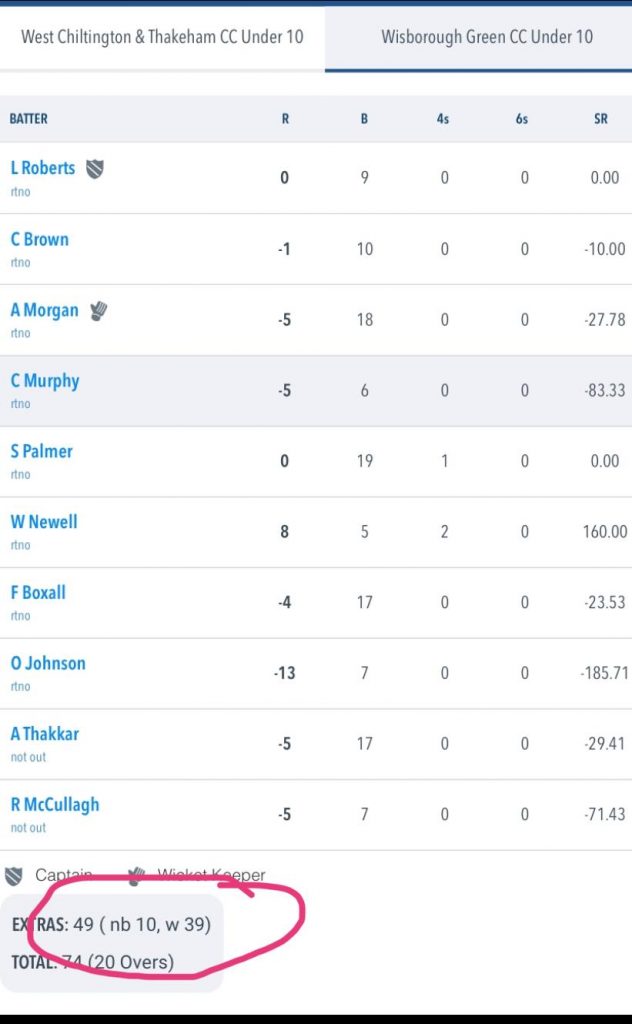632x1024 pixels.
Task: Click the EXTRAS summary line
Action: [111, 925]
